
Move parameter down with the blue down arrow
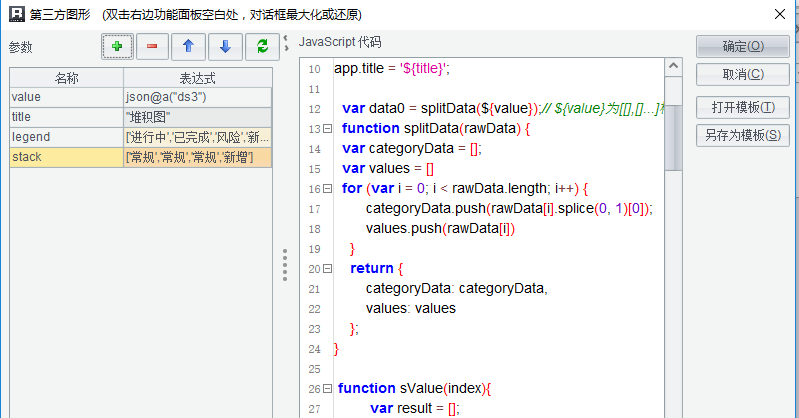pos(225,47)
